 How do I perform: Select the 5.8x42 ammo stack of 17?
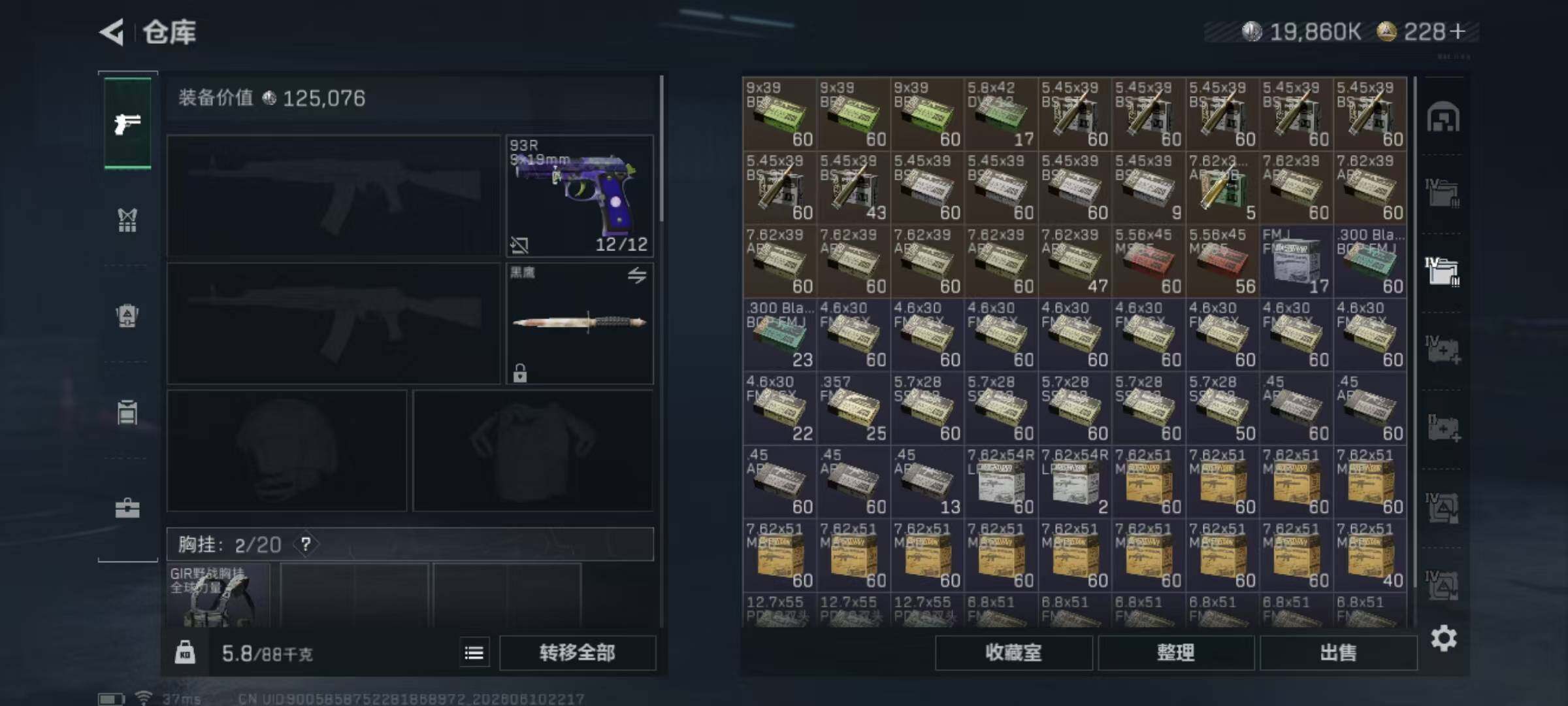coord(1001,114)
